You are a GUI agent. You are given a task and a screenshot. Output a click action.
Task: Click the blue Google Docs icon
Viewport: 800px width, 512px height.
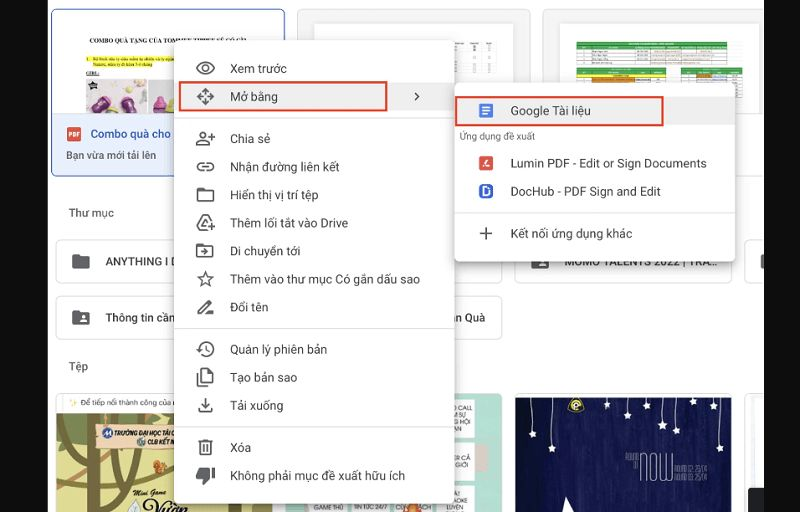[x=486, y=111]
